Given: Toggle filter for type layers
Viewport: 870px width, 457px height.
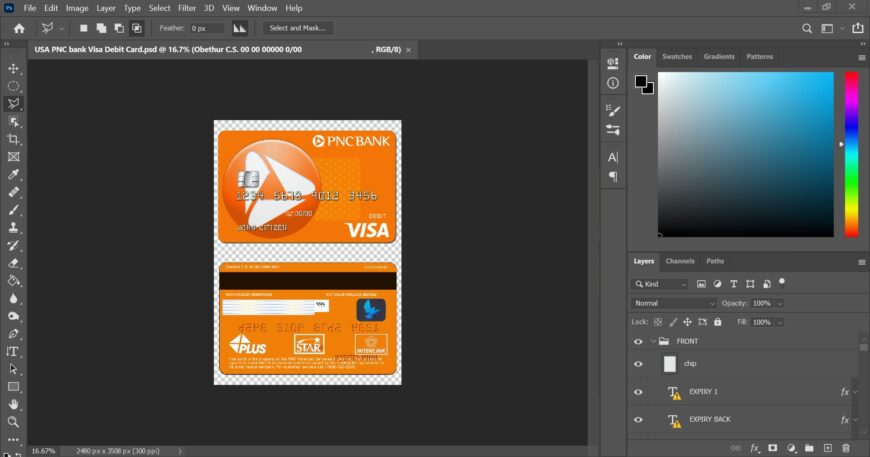Looking at the screenshot, I should click(734, 284).
